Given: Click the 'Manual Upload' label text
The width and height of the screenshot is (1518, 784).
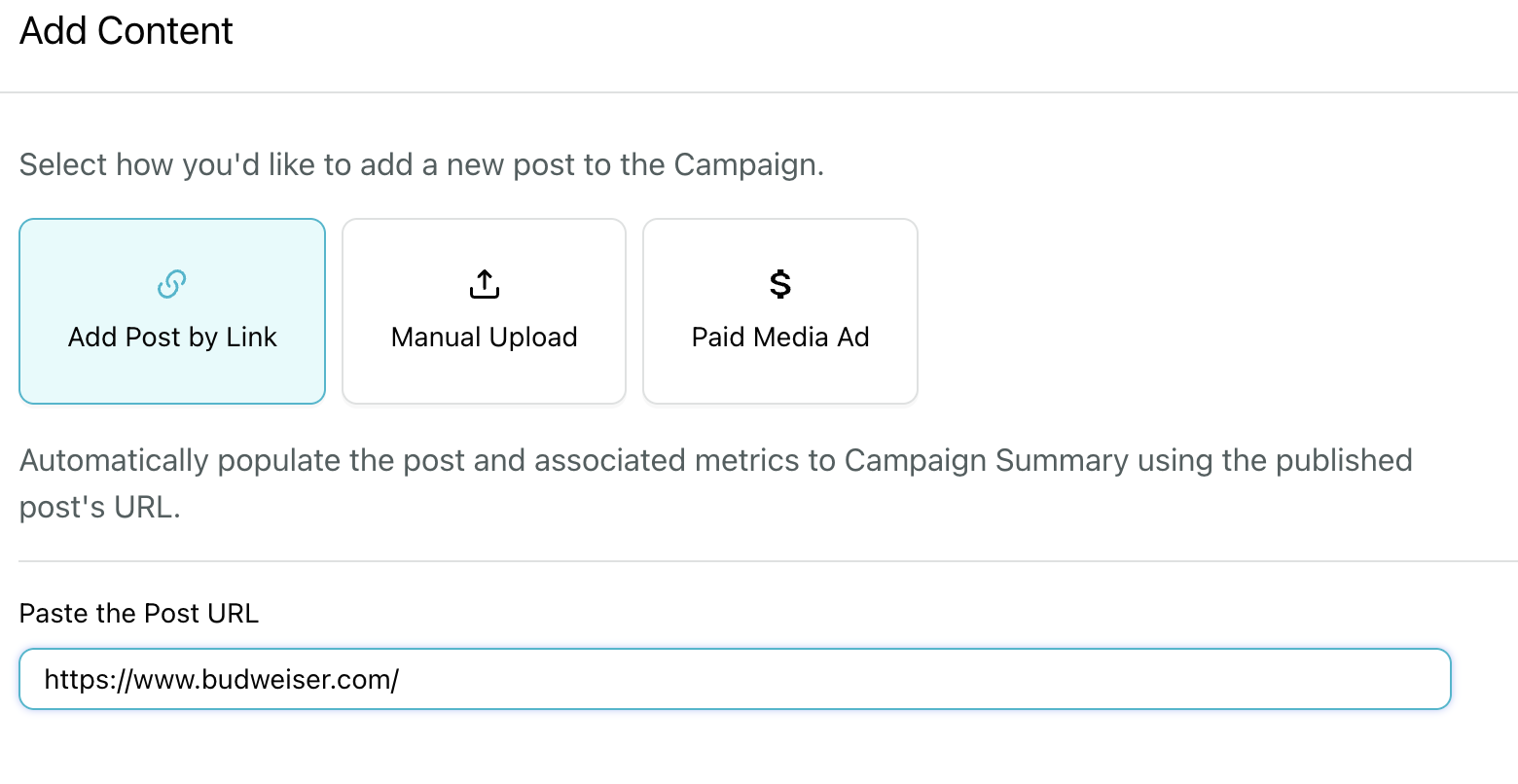Looking at the screenshot, I should [484, 338].
